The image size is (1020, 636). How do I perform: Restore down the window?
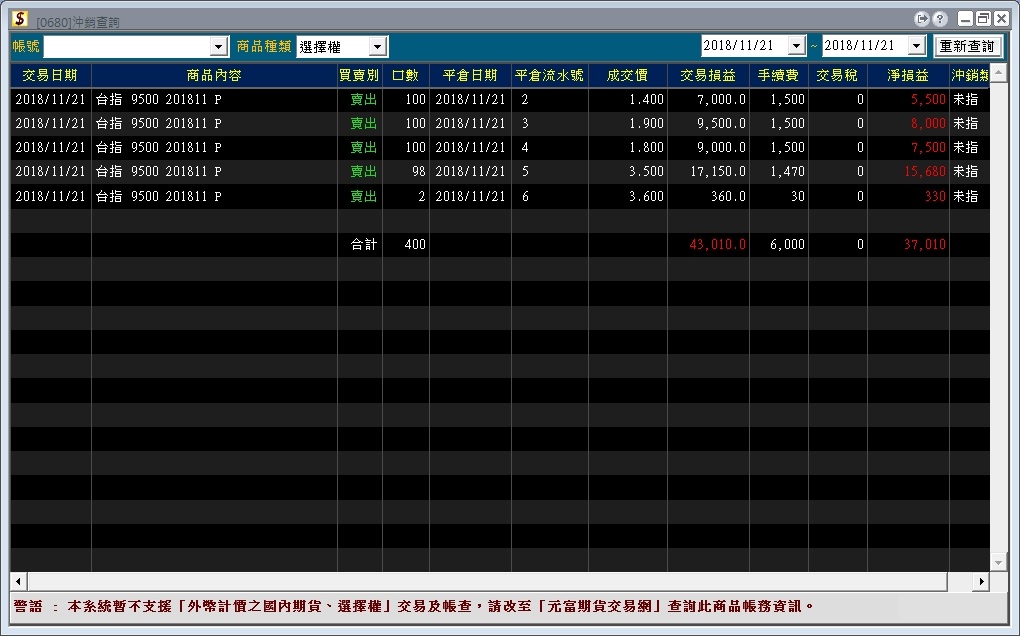(983, 19)
